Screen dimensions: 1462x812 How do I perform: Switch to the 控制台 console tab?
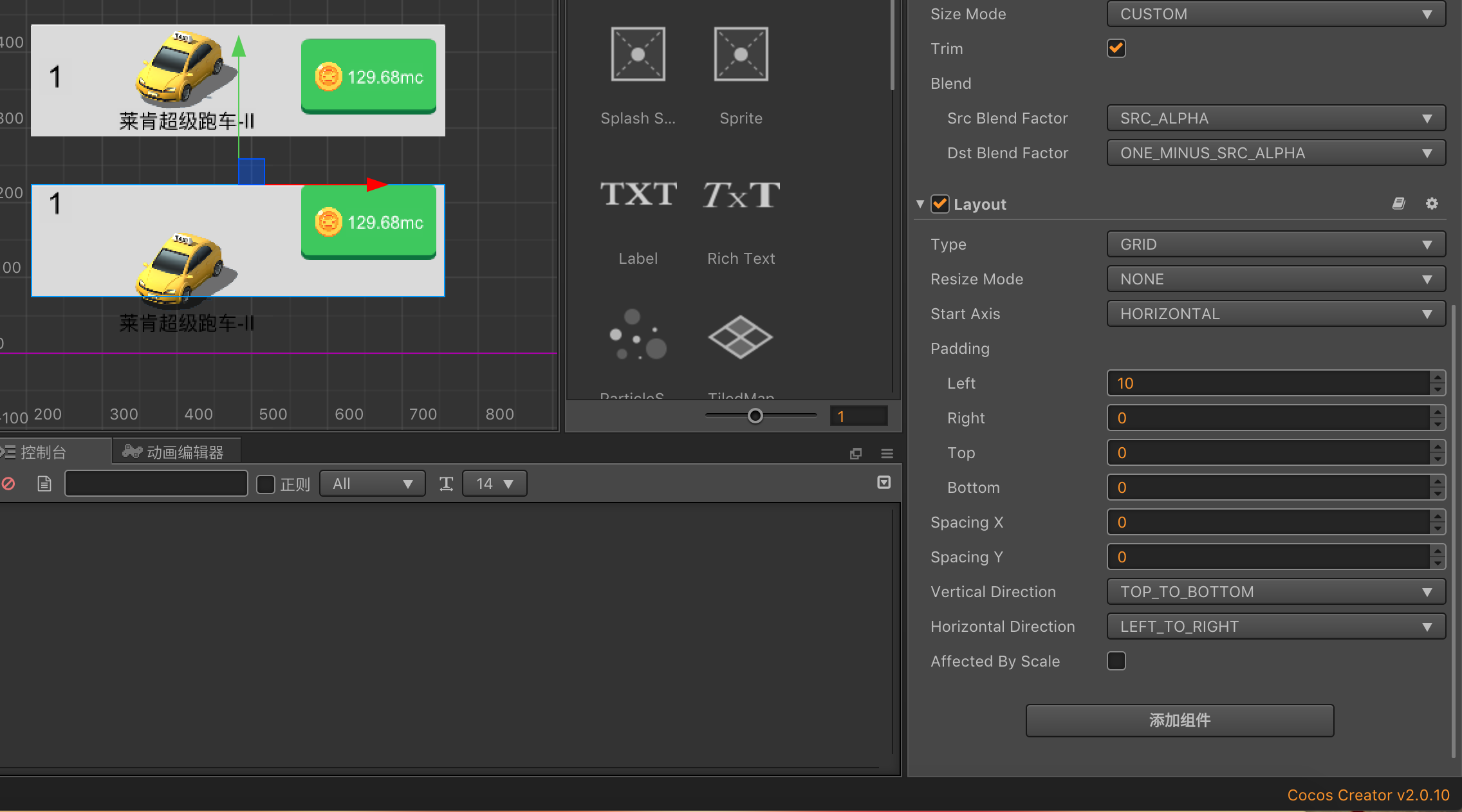tap(42, 452)
